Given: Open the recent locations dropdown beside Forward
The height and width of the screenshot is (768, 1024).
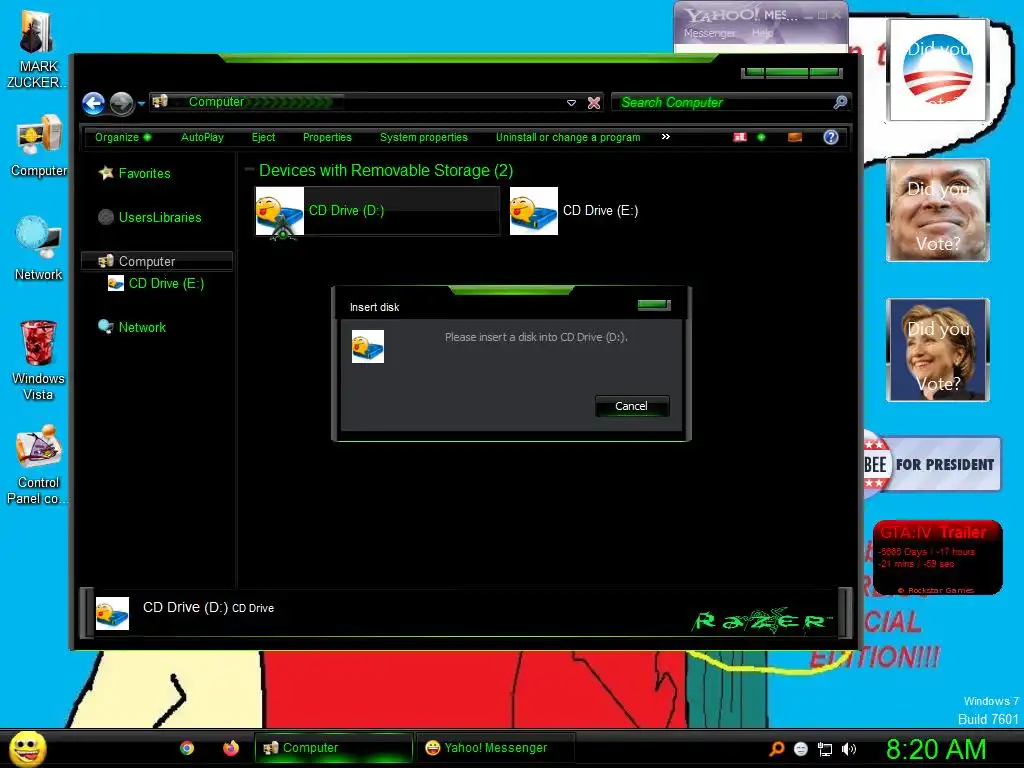Looking at the screenshot, I should coord(141,103).
